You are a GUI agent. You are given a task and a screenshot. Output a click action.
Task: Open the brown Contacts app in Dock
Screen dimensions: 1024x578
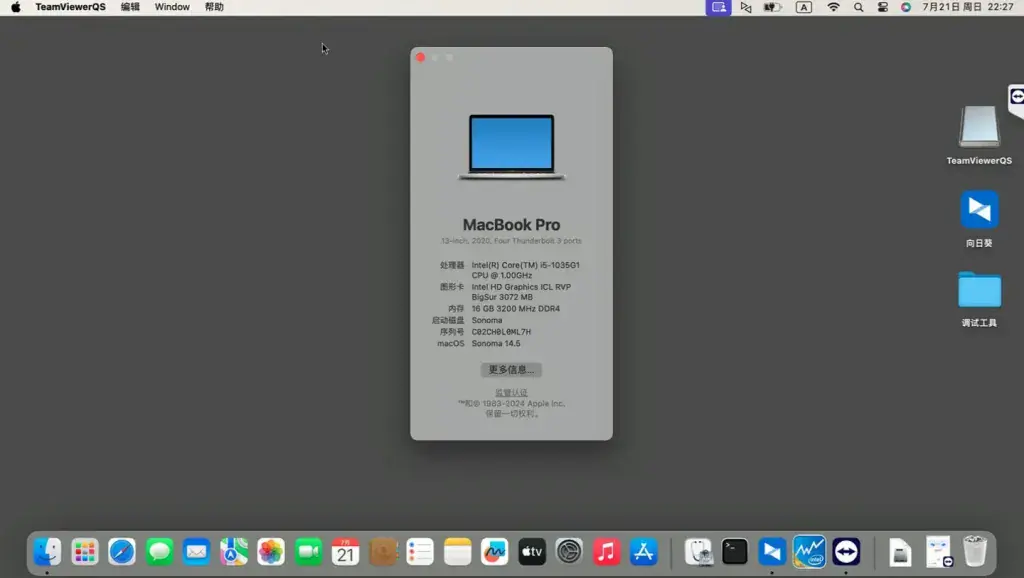pos(383,552)
